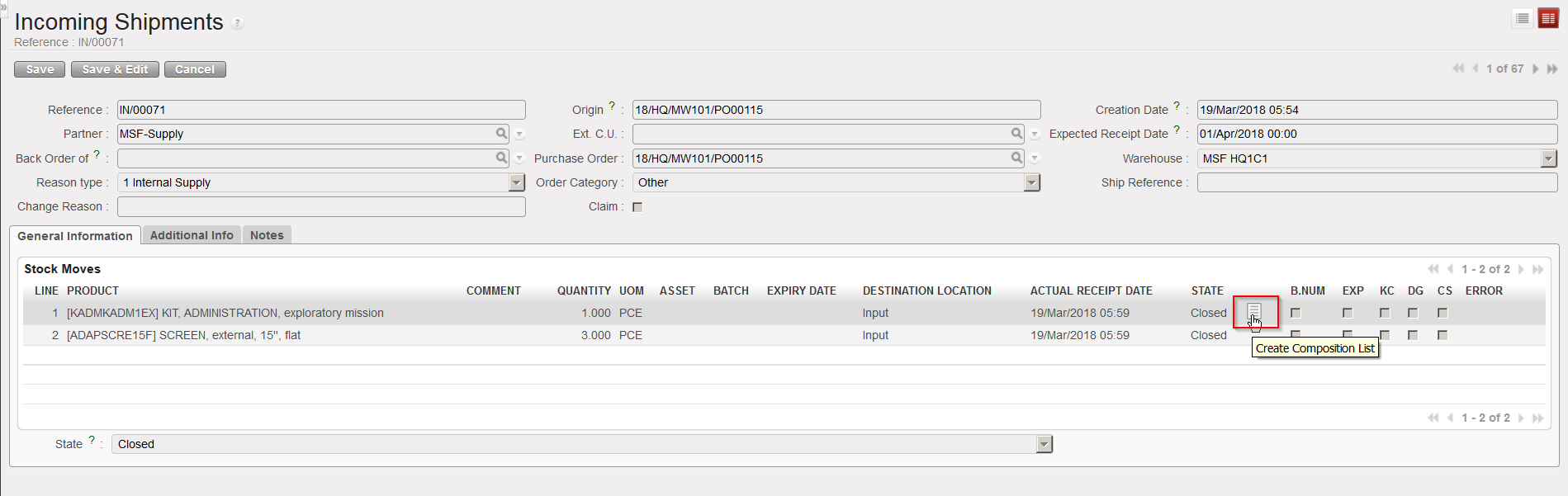Open the Order Category dropdown
This screenshot has height=496, width=1568.
pyautogui.click(x=1031, y=182)
